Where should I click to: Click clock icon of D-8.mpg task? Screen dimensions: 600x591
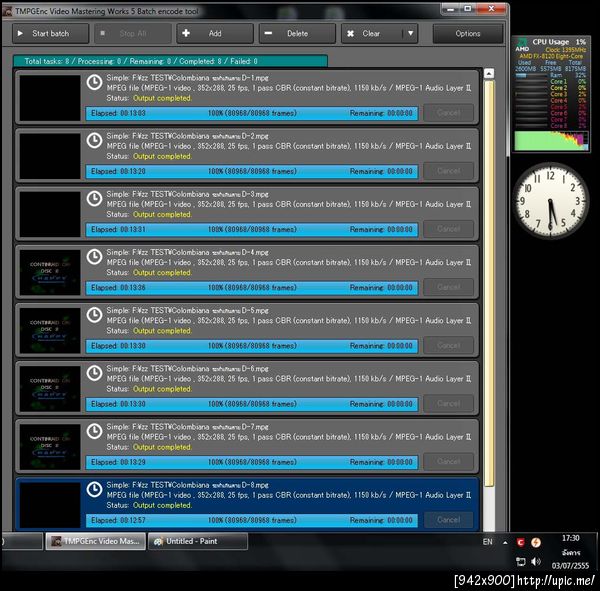click(94, 489)
